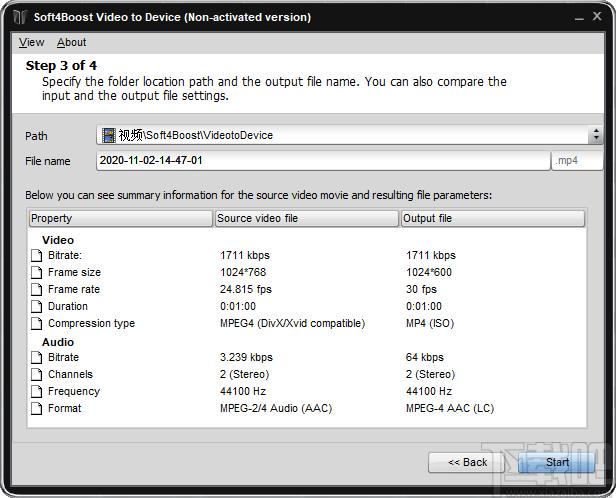Click the Source video file column header

click(306, 218)
